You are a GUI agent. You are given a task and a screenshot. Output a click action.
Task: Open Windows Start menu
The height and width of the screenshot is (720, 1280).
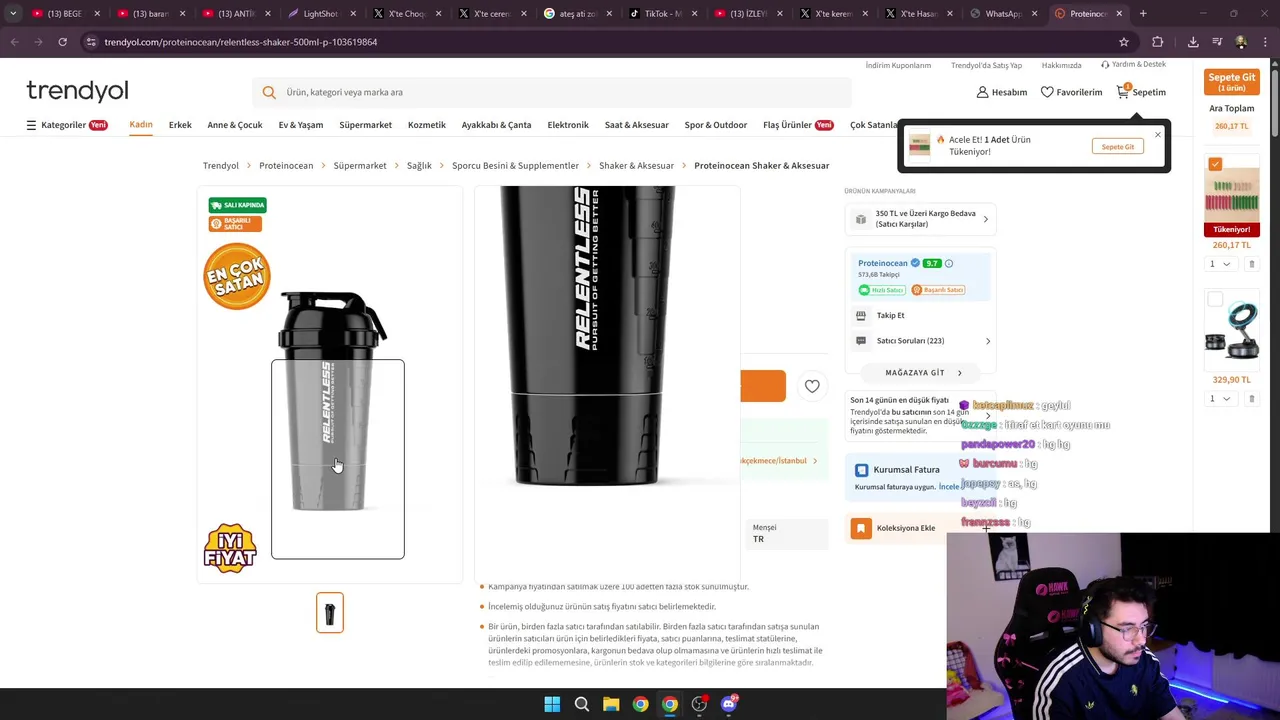coord(552,704)
